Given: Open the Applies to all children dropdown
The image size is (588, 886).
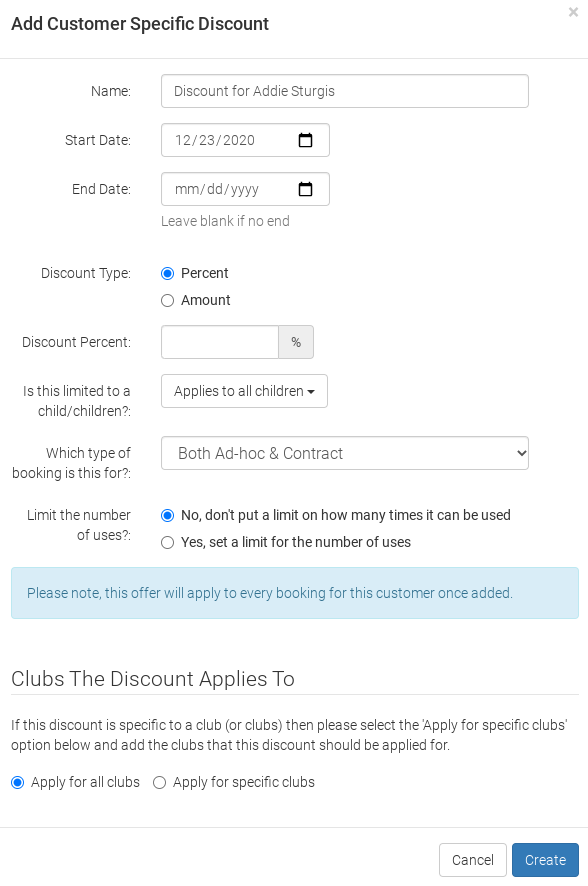Looking at the screenshot, I should click(x=244, y=391).
